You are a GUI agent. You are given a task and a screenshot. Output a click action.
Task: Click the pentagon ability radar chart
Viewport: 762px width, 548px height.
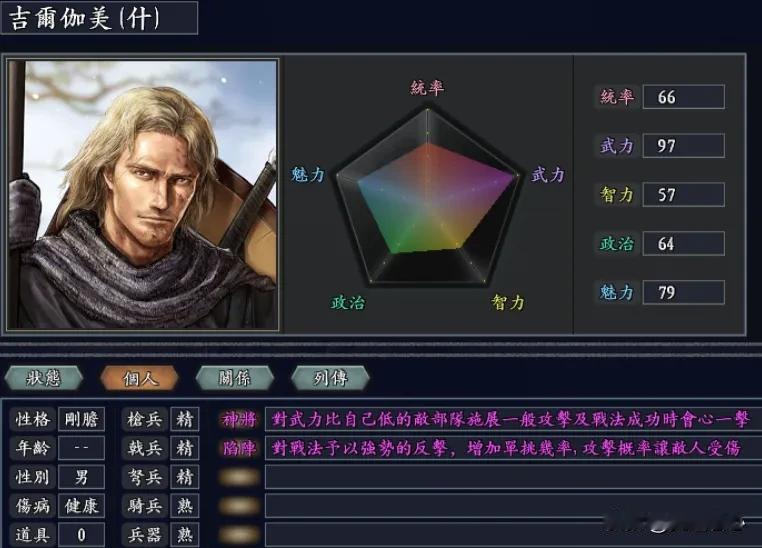tap(428, 197)
